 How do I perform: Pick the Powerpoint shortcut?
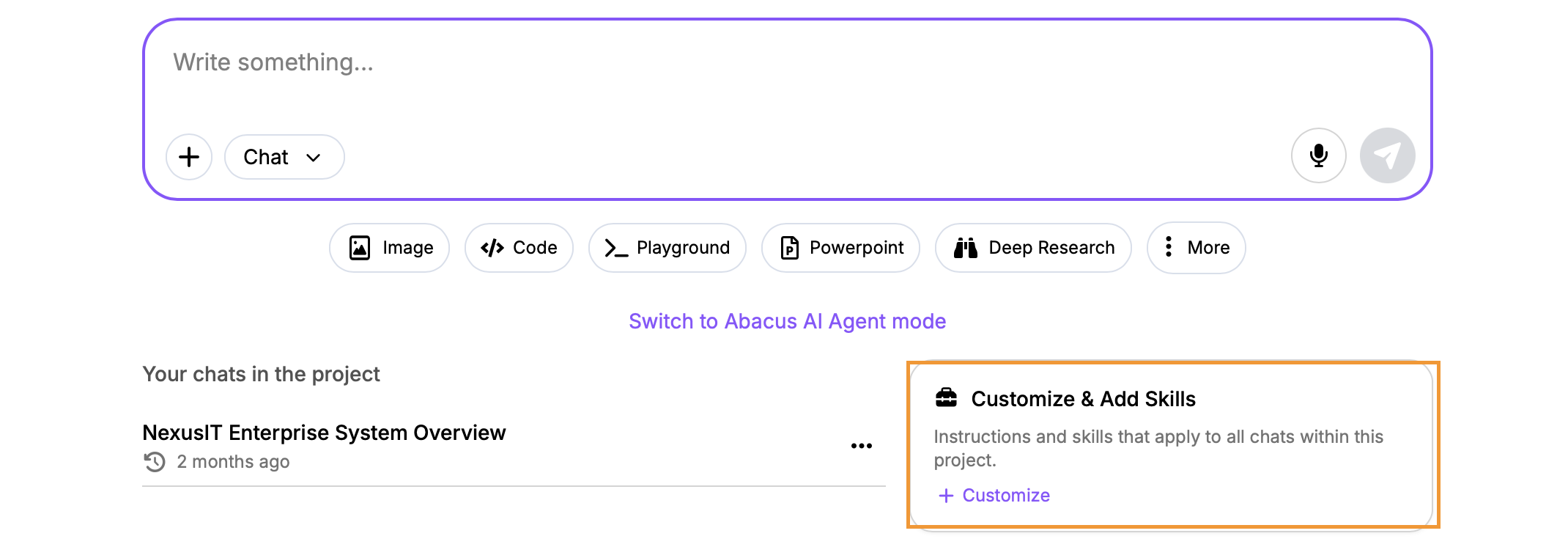840,248
